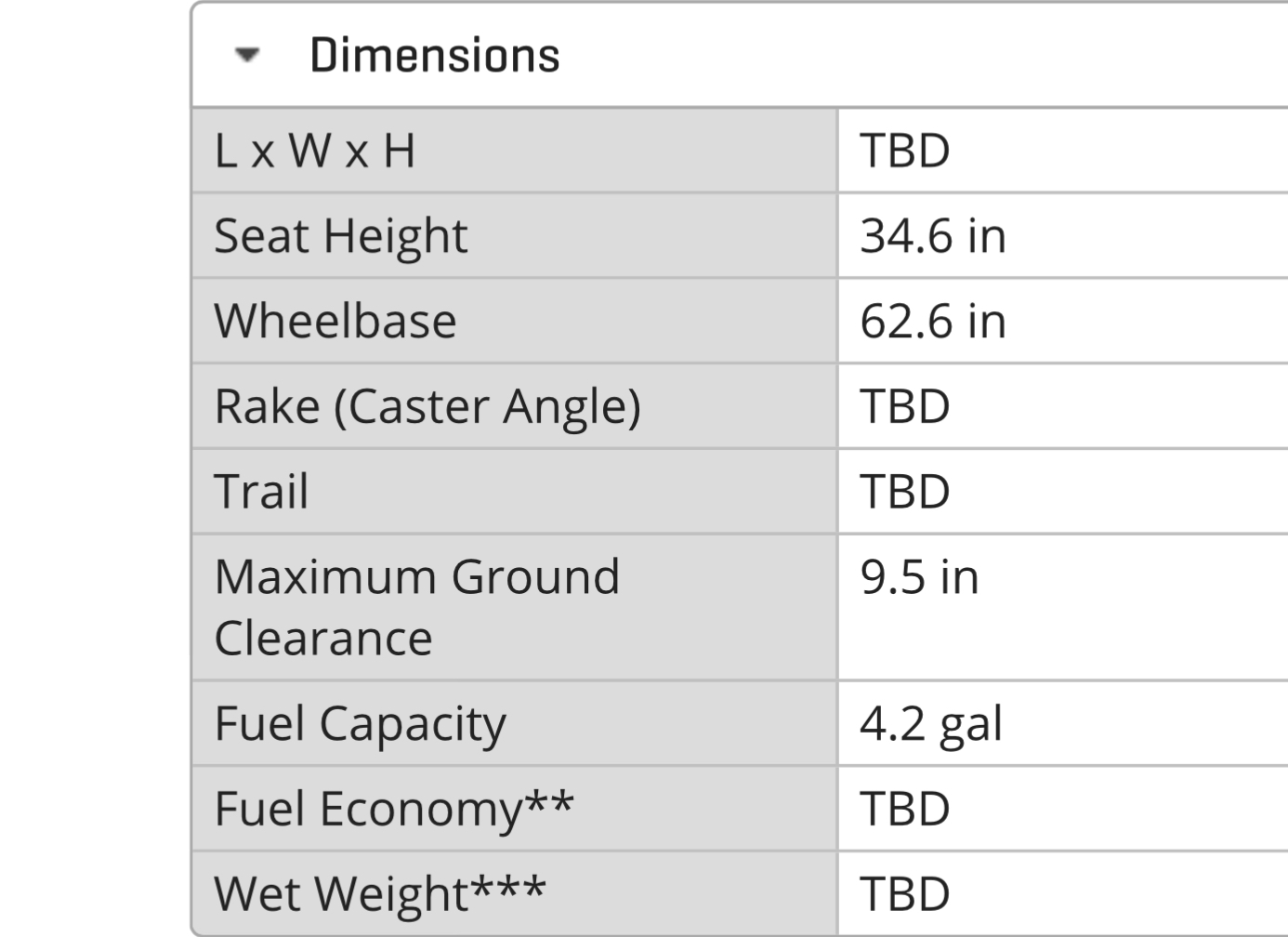Click the 4.2 gal fuel capacity value
This screenshot has width=1288, height=937.
[930, 724]
